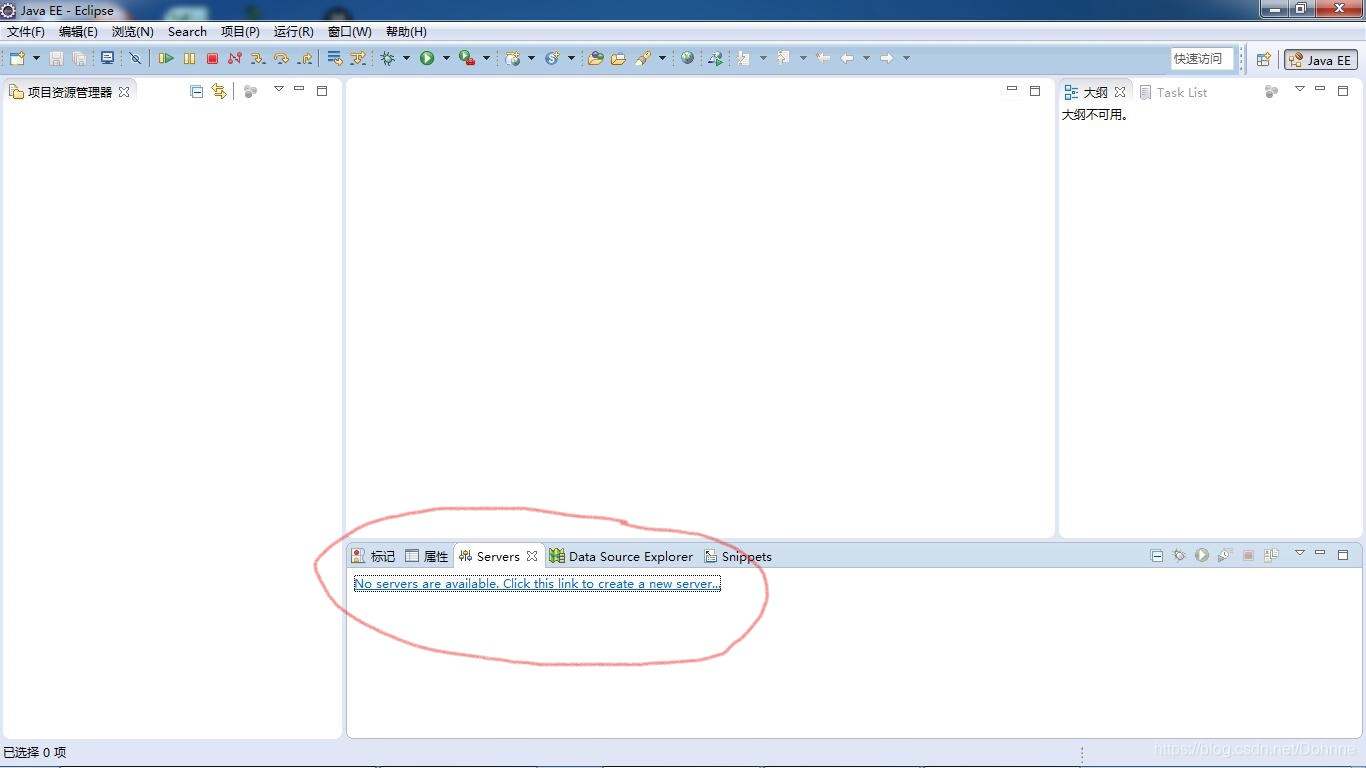Click the New Dynamic Web Project icon
1366x768 pixels.
513,59
